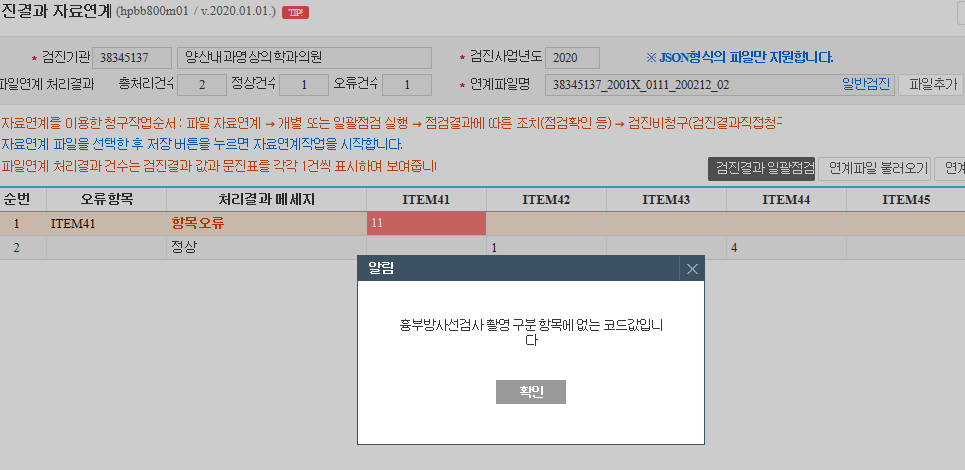
Task: Click the 총처리건수 count field
Action: pos(202,85)
